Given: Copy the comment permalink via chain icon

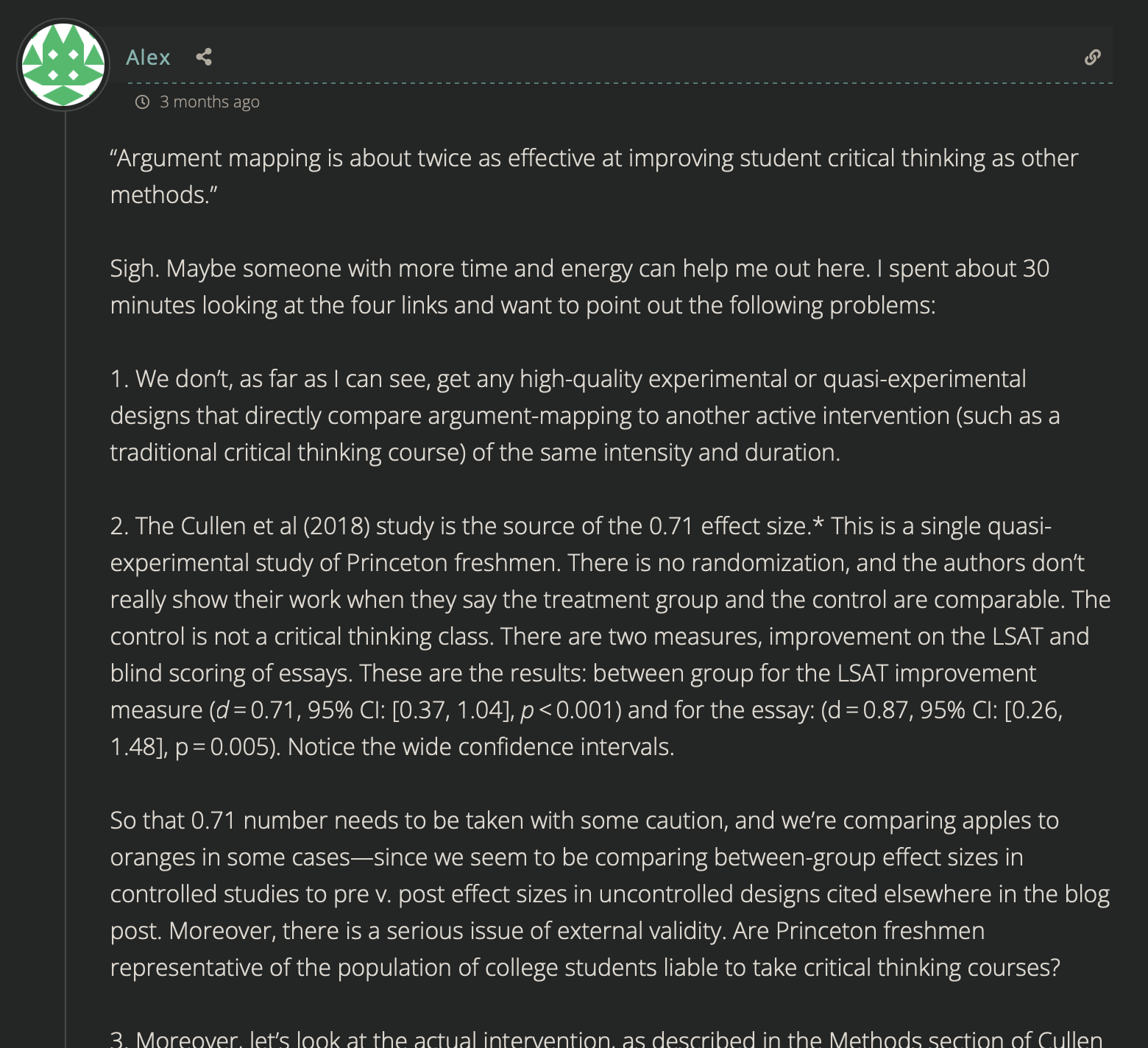Looking at the screenshot, I should pos(1093,57).
